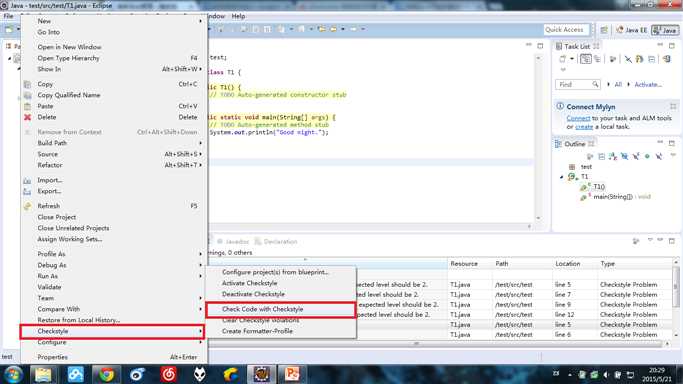Select Assign Working Sets...
Screen dimensions: 683x384
(x=114, y=239)
